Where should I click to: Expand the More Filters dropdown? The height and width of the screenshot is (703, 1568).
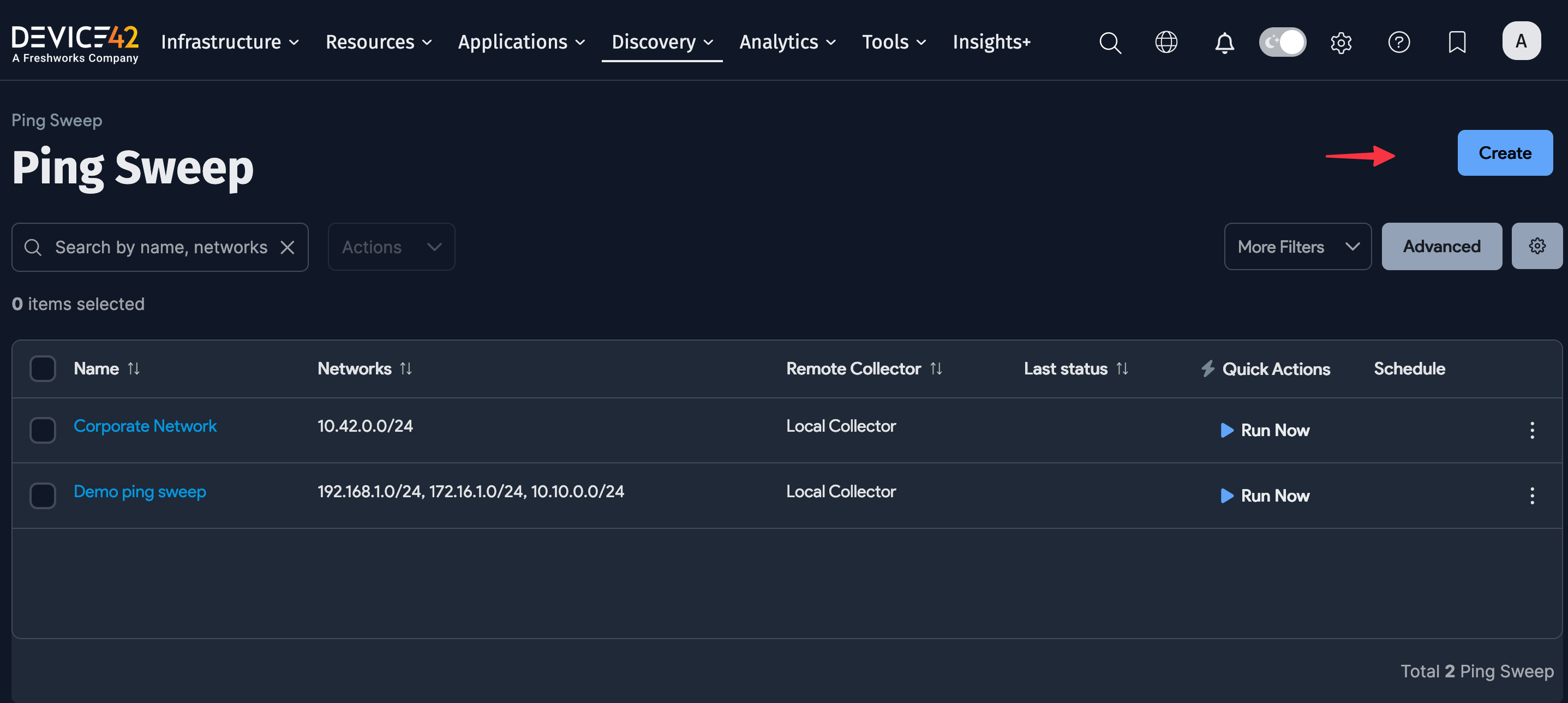1297,247
